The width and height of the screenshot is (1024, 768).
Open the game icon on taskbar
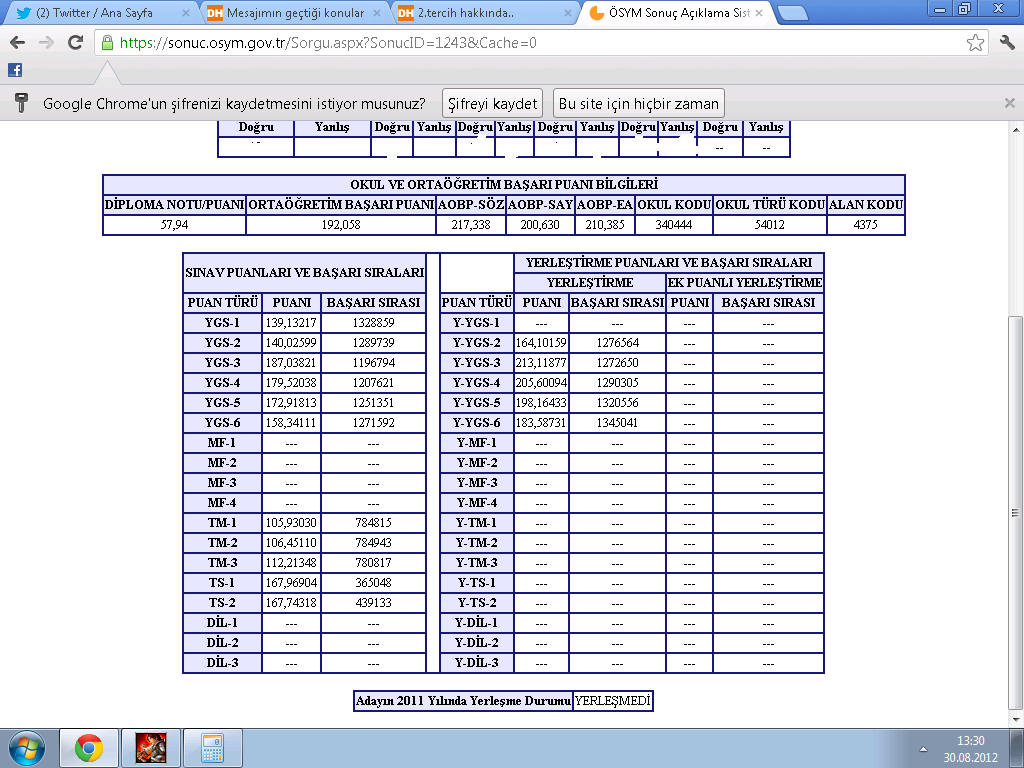pyautogui.click(x=151, y=748)
